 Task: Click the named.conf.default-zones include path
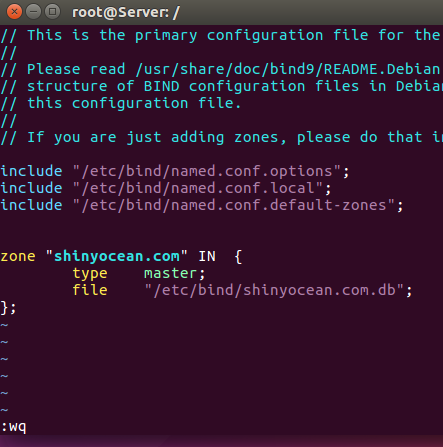click(x=234, y=205)
